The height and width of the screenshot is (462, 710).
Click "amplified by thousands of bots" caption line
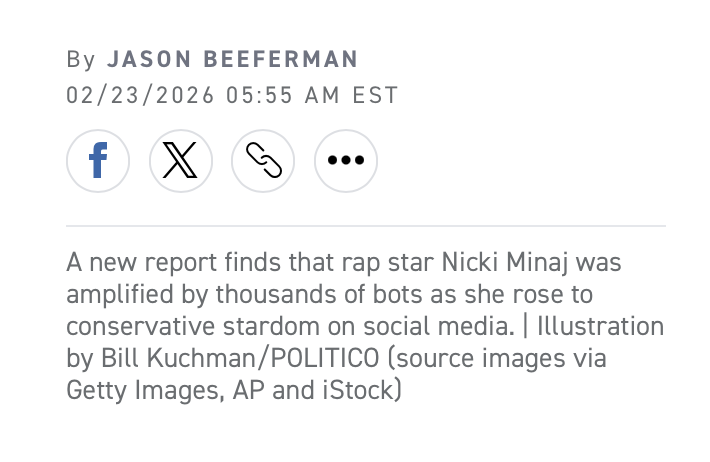(x=245, y=295)
